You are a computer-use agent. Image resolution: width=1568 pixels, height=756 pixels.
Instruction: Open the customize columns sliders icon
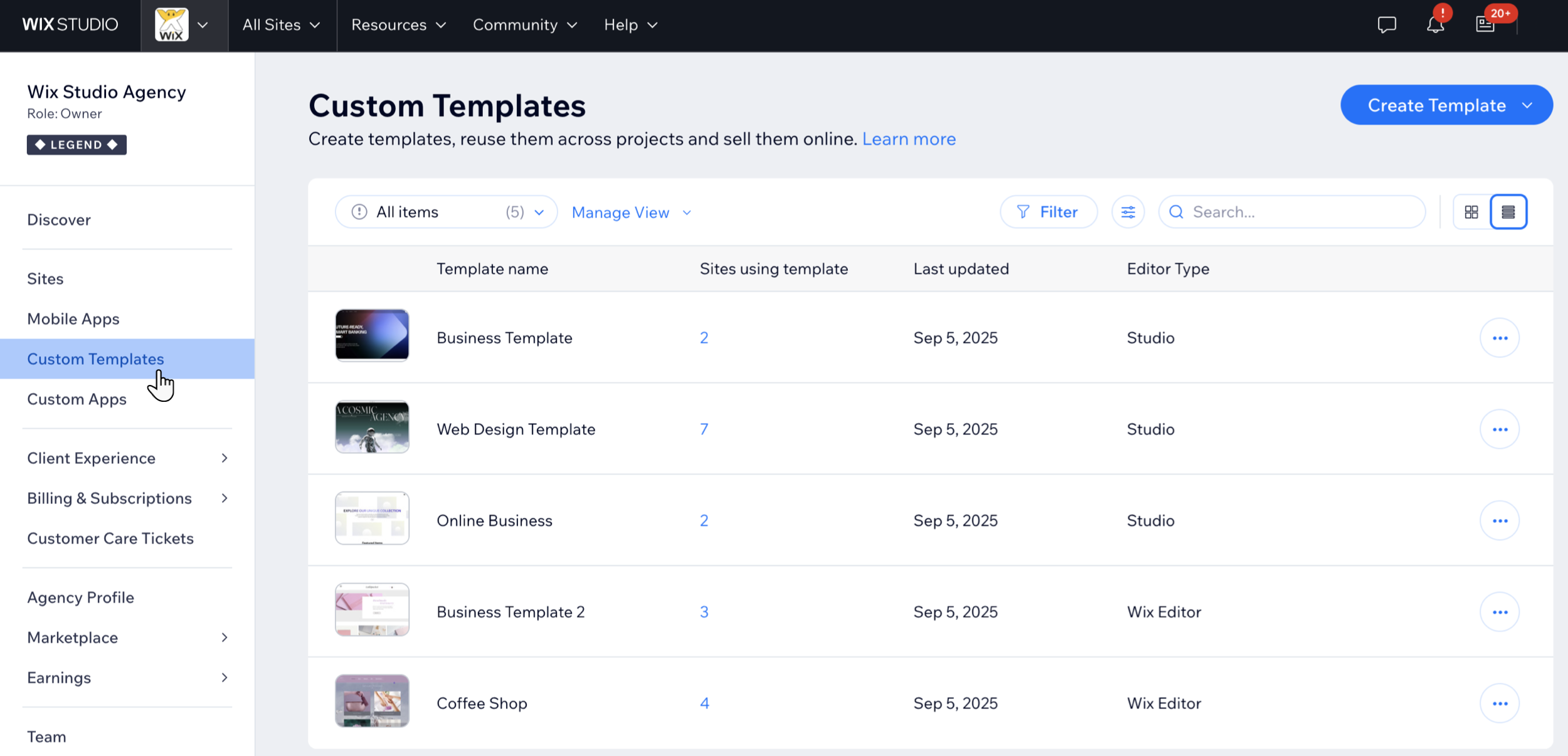(x=1128, y=212)
